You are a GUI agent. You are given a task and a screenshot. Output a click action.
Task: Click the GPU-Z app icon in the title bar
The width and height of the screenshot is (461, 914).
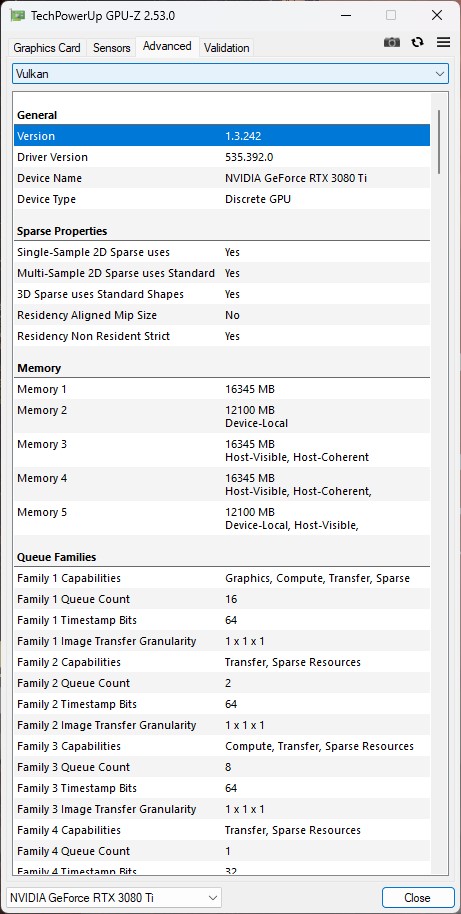tap(17, 15)
